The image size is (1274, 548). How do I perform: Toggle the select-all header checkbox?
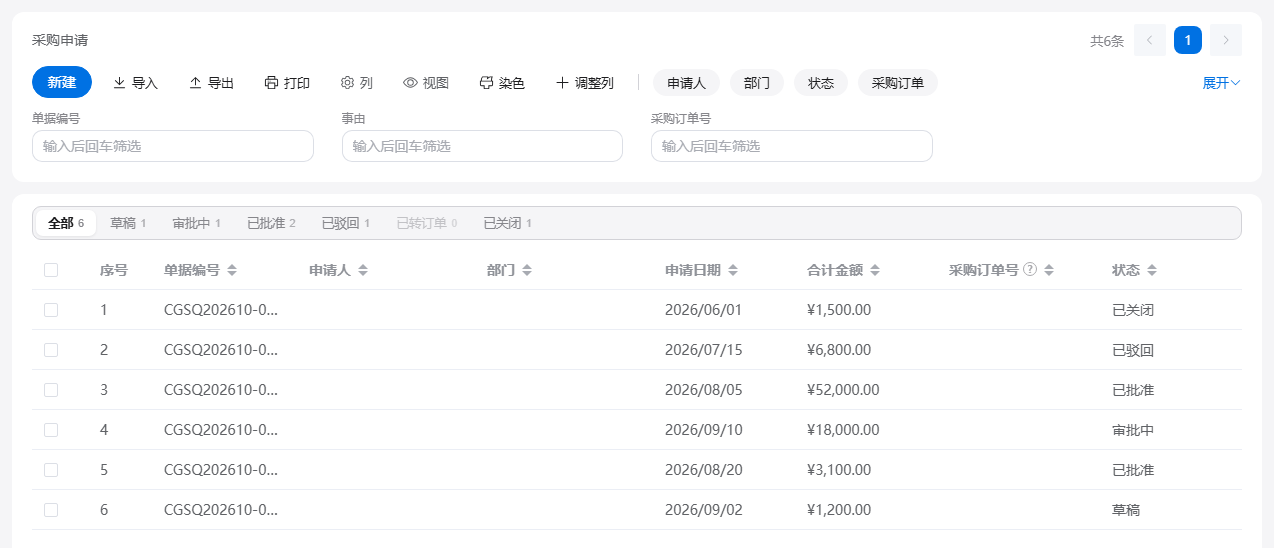(51, 270)
